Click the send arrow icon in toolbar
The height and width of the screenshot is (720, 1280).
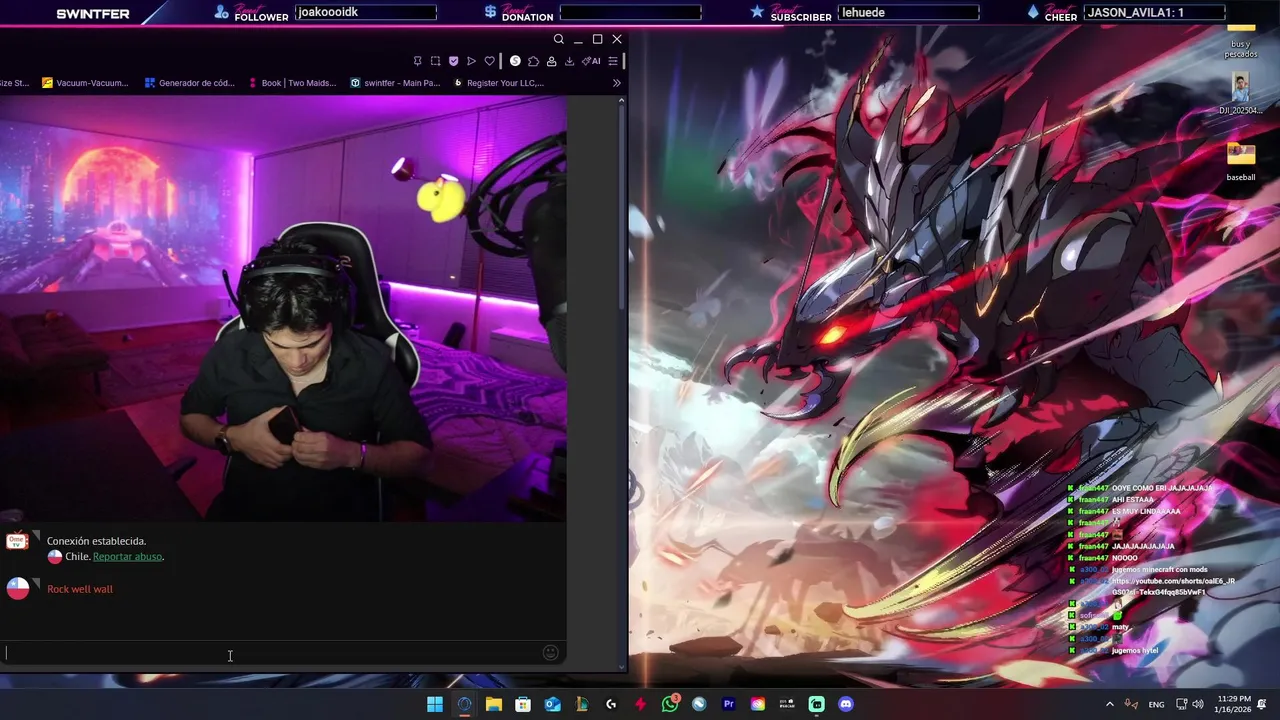click(x=471, y=61)
